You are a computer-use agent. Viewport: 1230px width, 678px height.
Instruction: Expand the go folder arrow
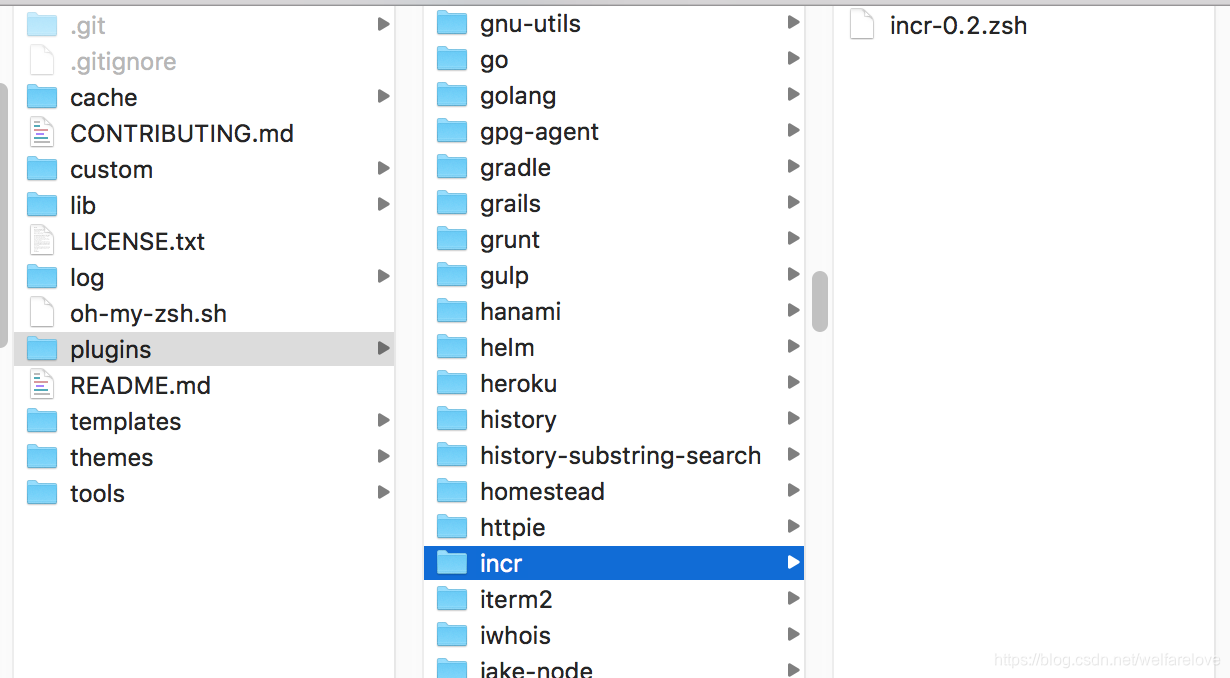pyautogui.click(x=793, y=58)
